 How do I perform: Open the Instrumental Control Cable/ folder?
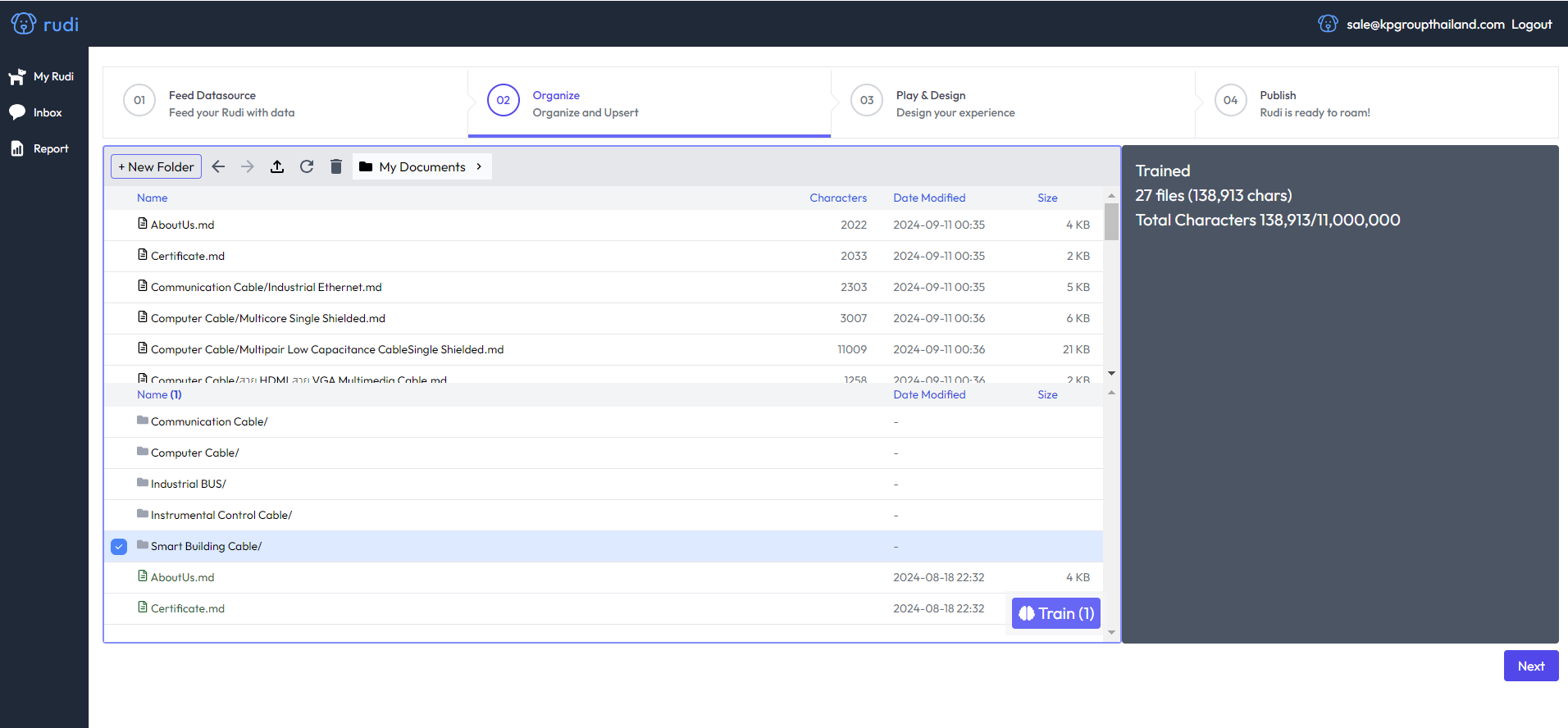point(603,515)
